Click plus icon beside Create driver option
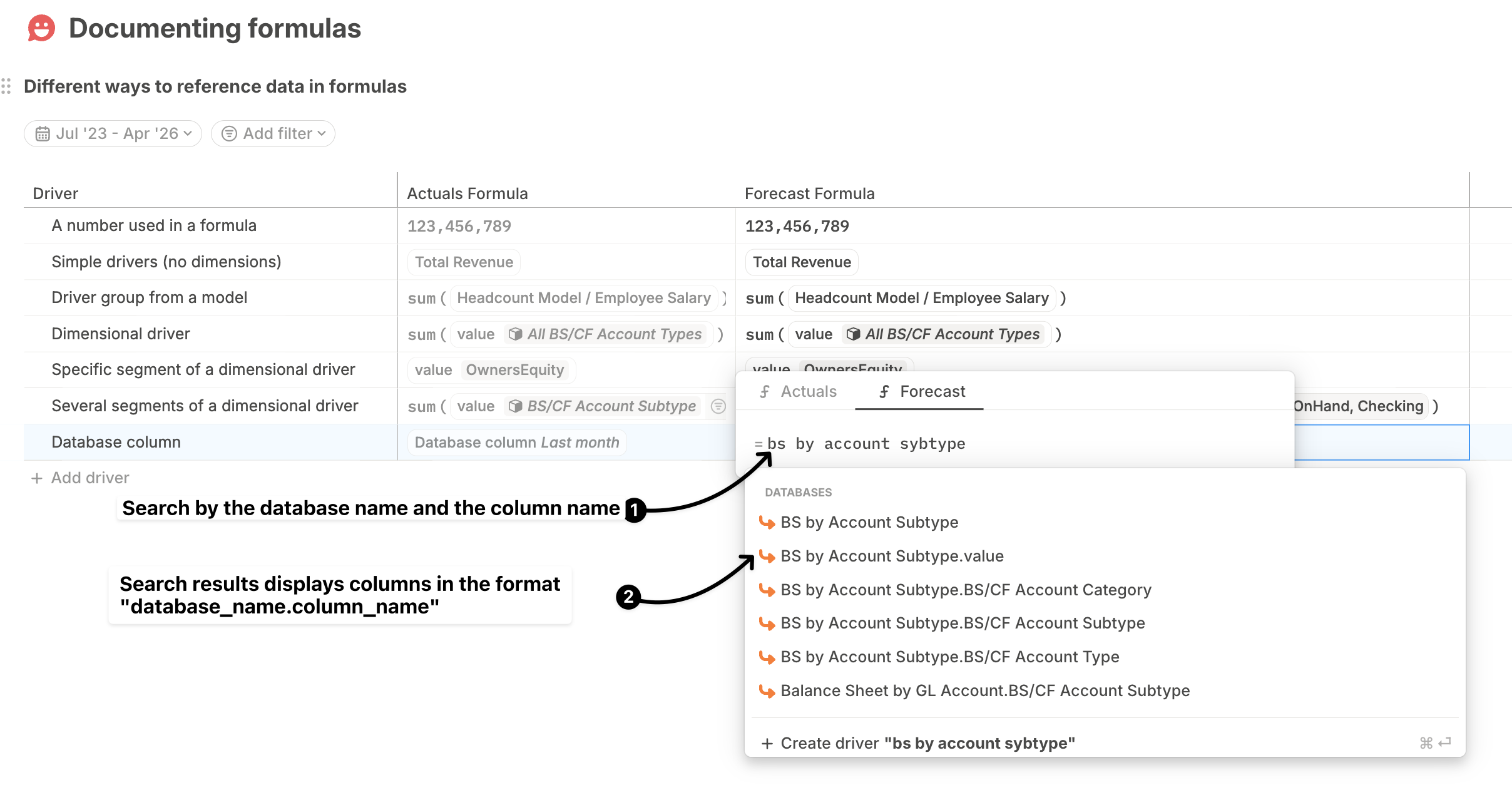The height and width of the screenshot is (795, 1512). coord(767,744)
